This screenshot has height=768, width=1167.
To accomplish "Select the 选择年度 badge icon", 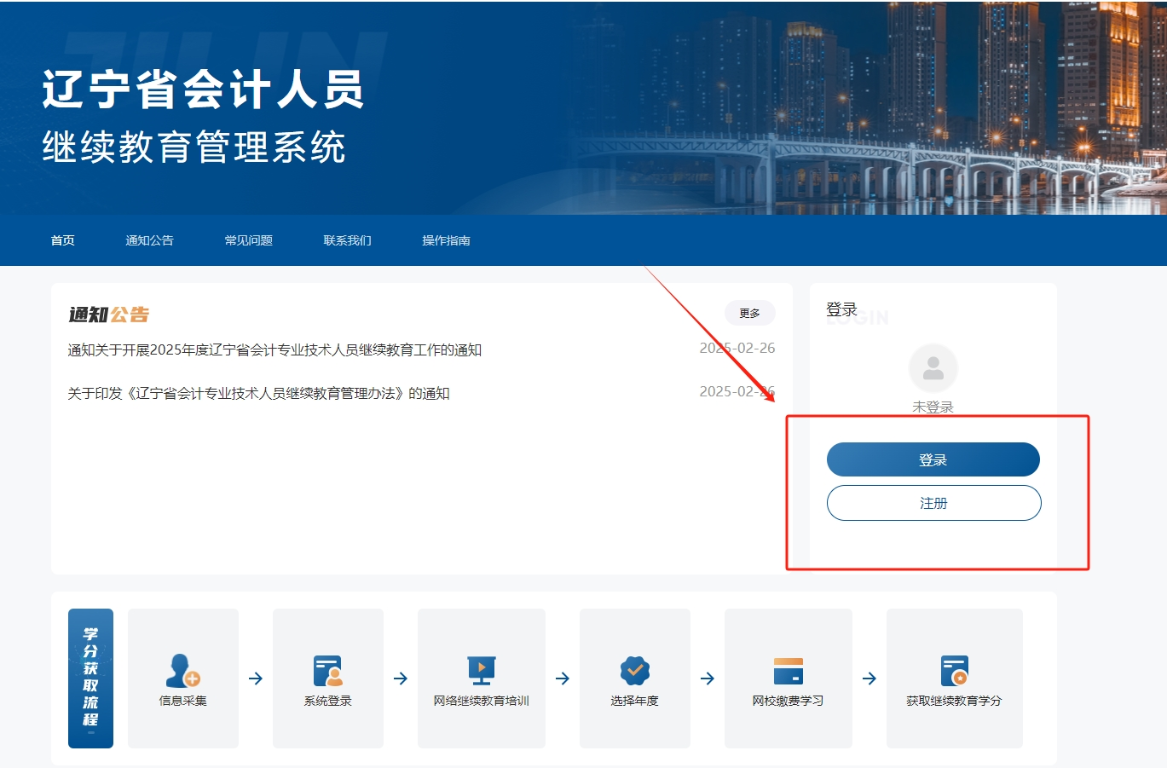I will pyautogui.click(x=635, y=668).
